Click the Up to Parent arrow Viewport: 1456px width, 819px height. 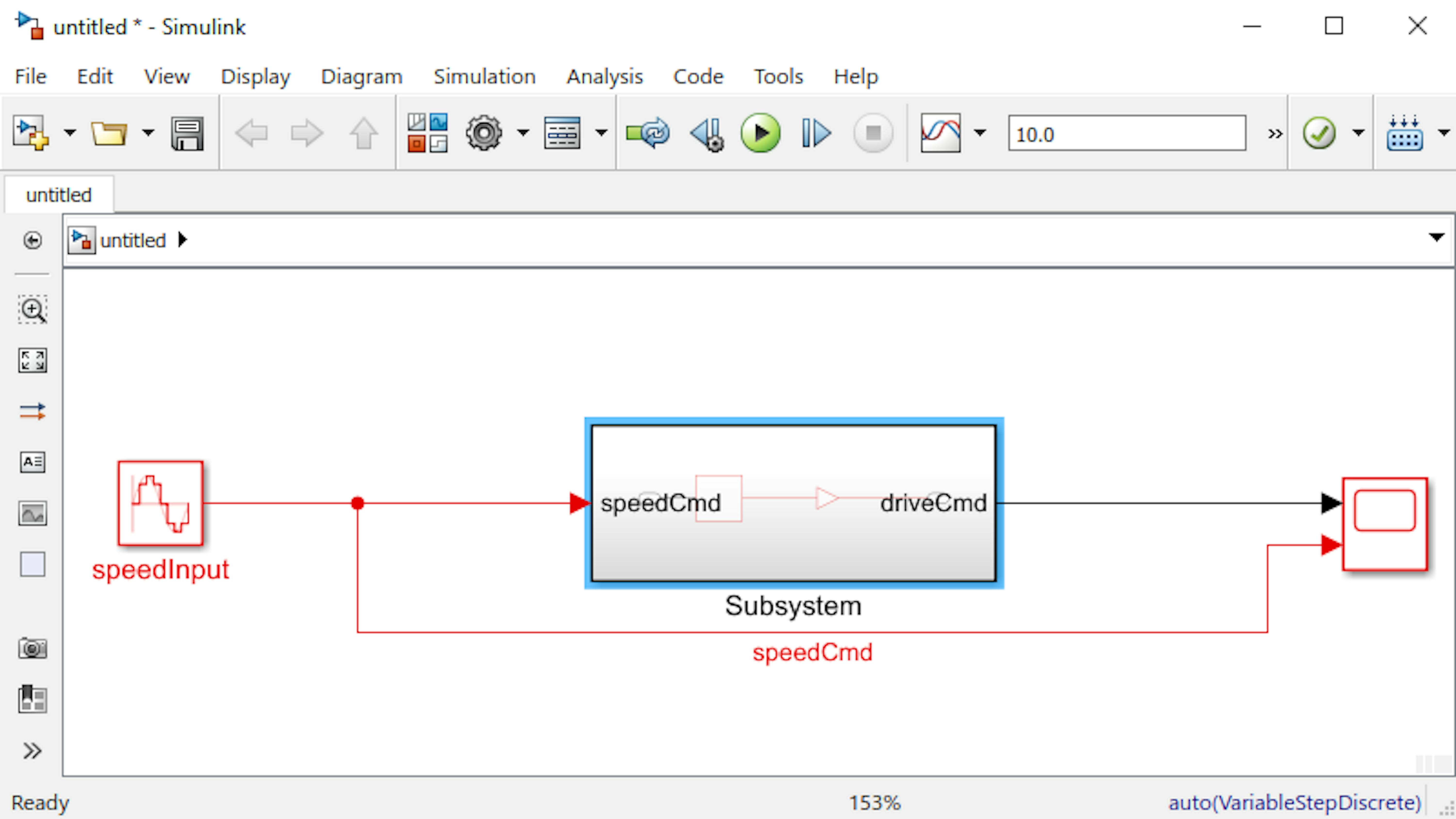(x=364, y=134)
